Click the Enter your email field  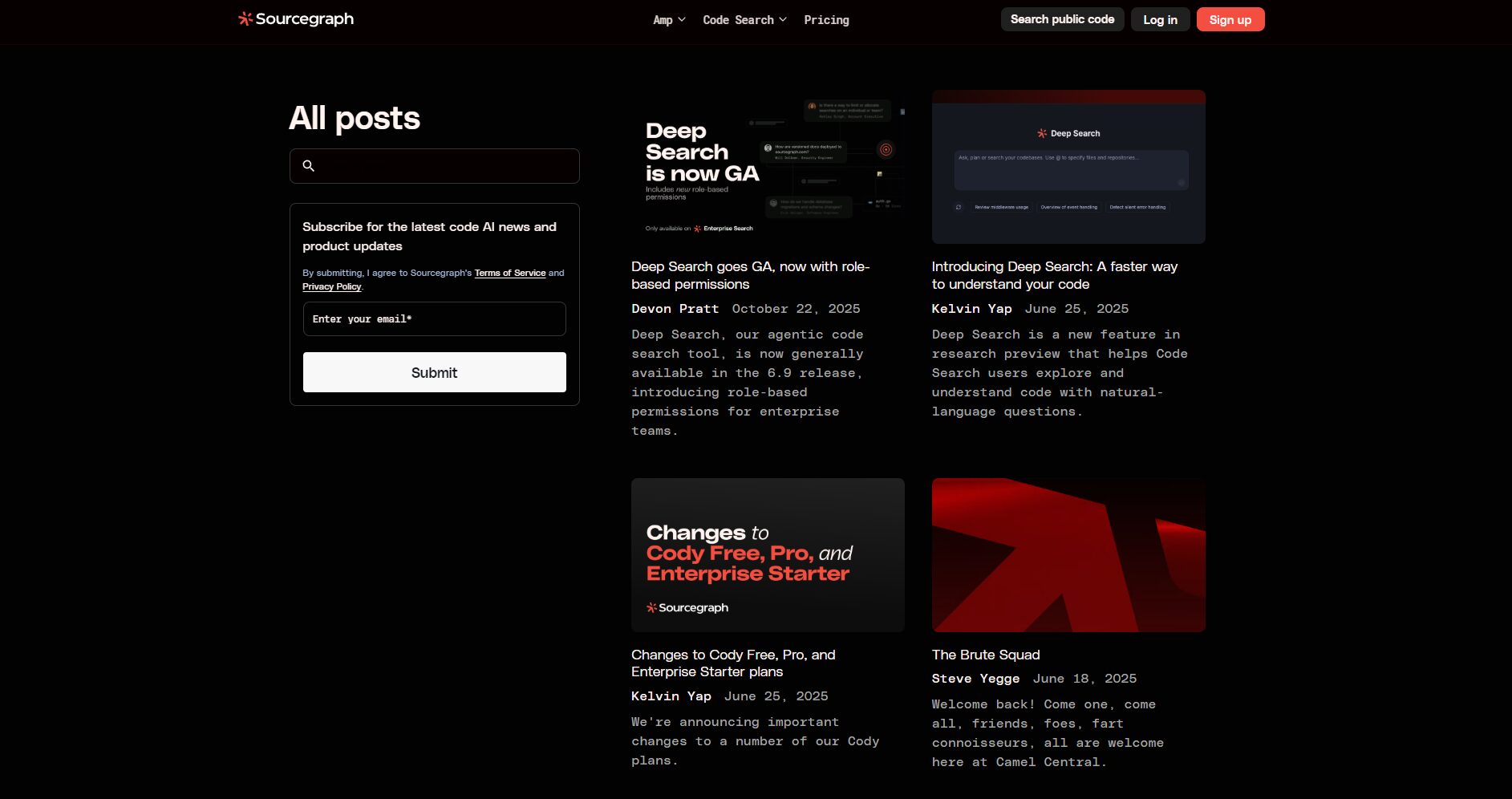(434, 319)
